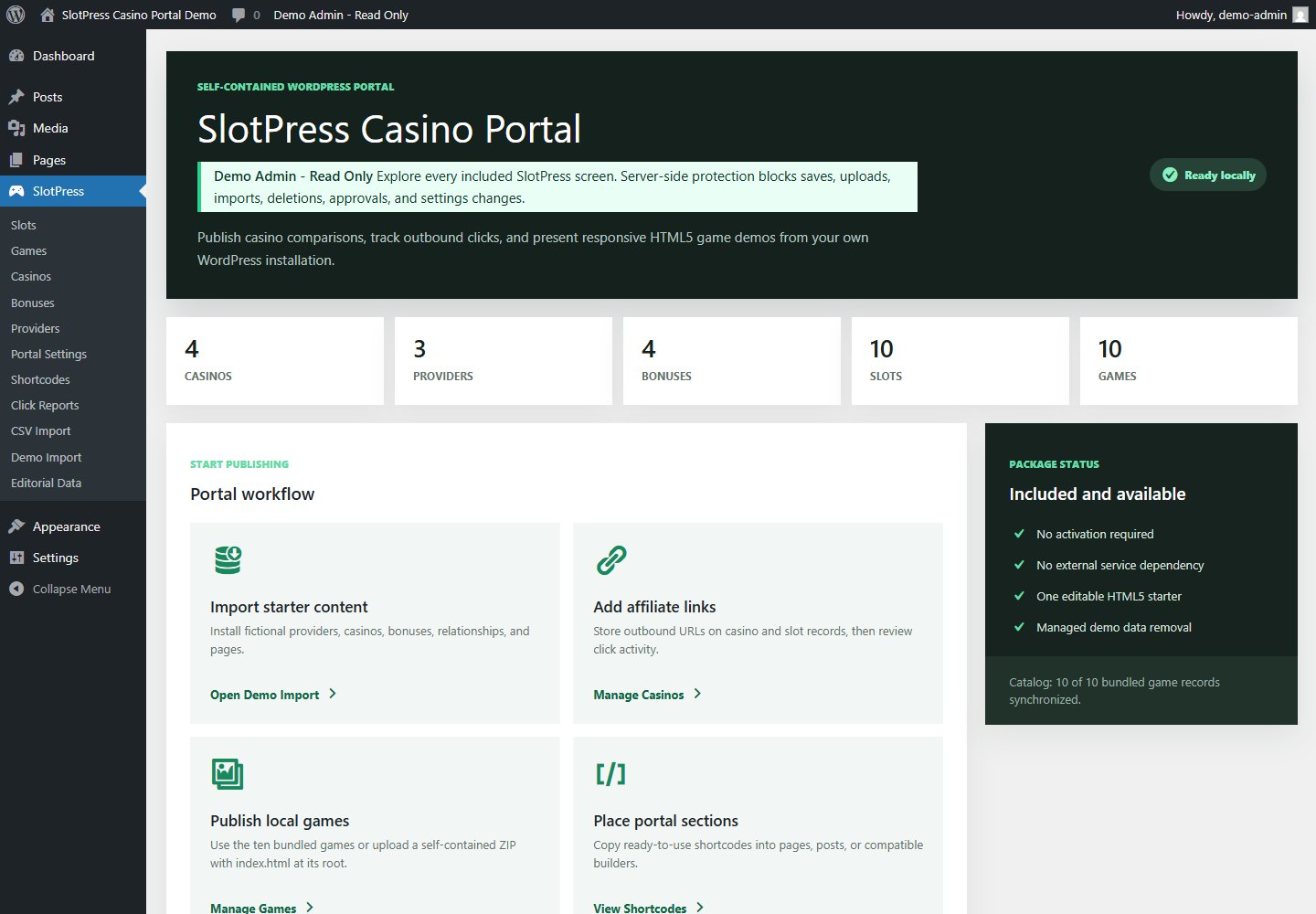Viewport: 1316px width, 914px height.
Task: Click the 10 Slots stat card
Action: tap(960, 361)
